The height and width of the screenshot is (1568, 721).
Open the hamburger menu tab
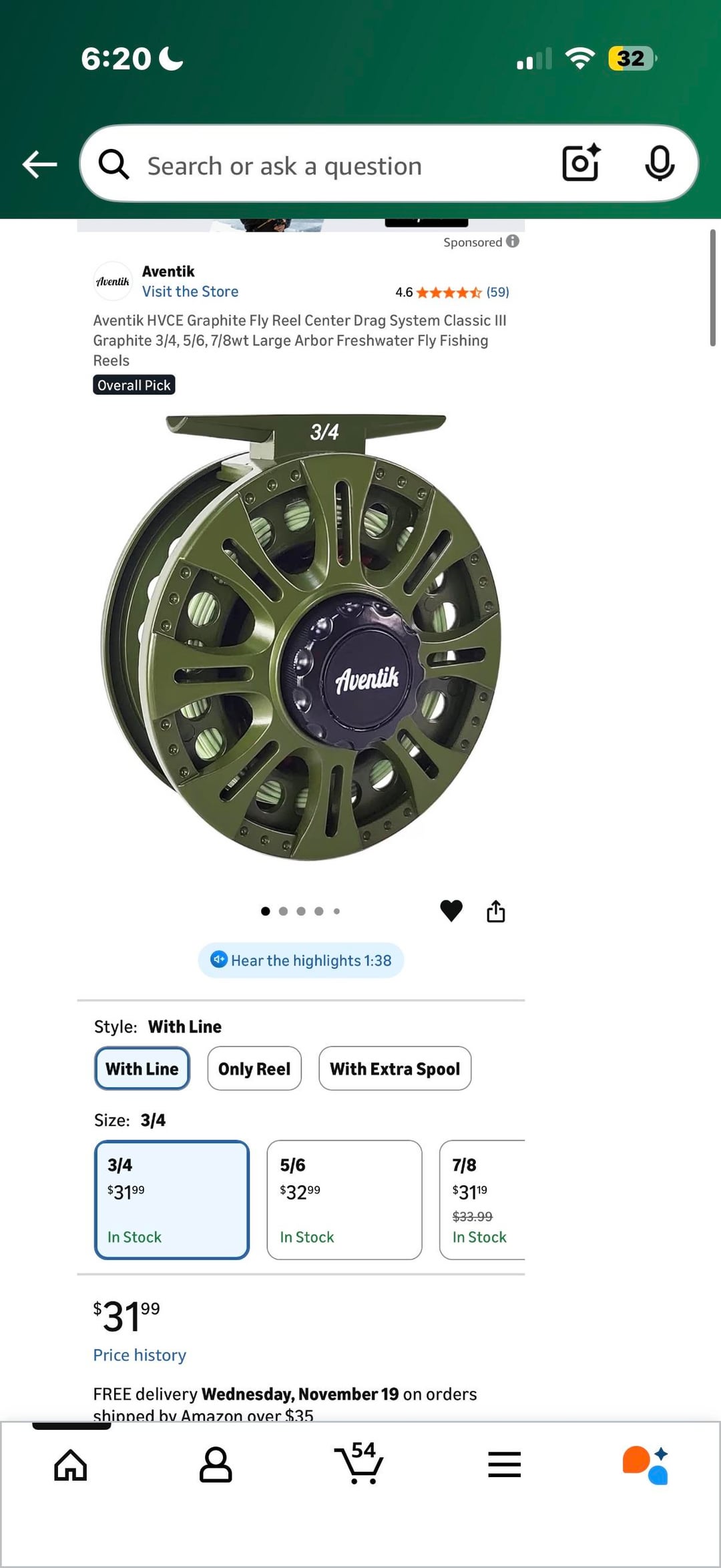coord(504,1464)
